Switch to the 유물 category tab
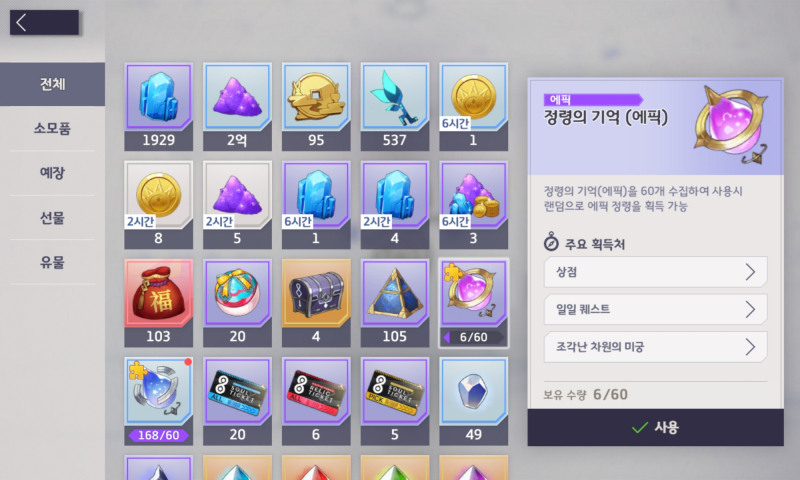 pyautogui.click(x=53, y=262)
